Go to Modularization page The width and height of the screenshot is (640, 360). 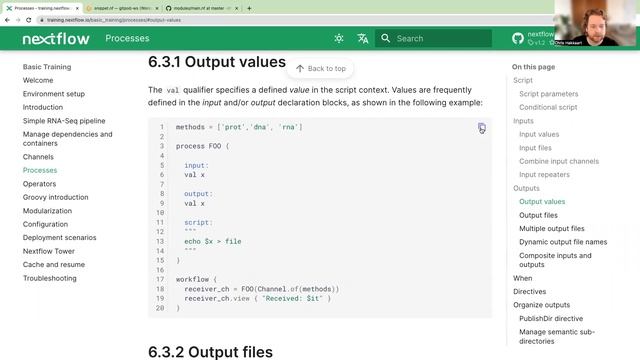tap(47, 211)
